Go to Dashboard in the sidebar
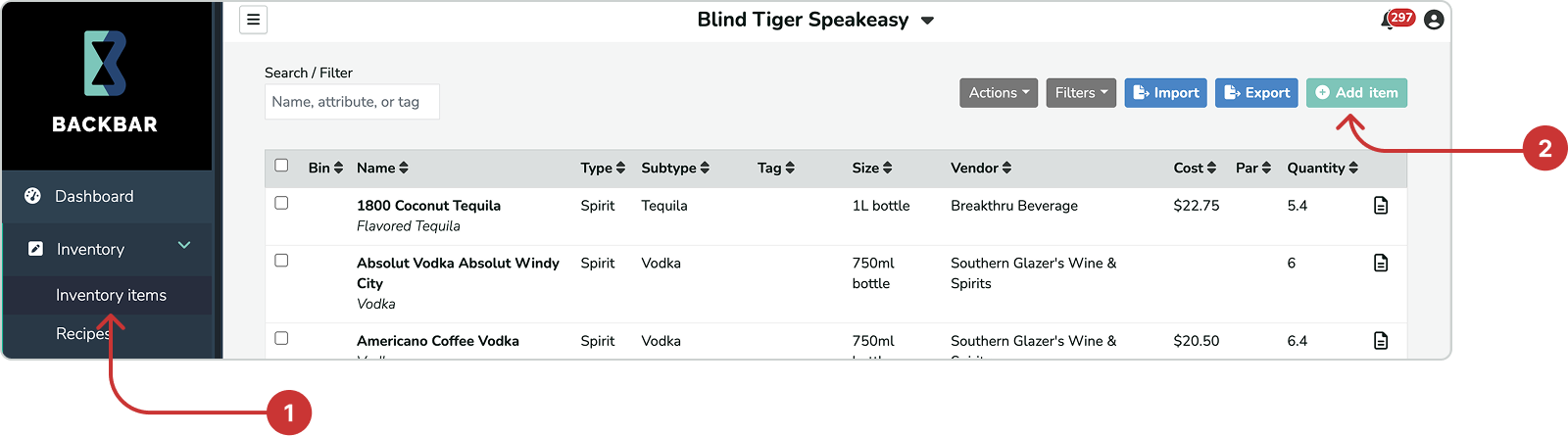This screenshot has height=436, width=1568. 94,196
